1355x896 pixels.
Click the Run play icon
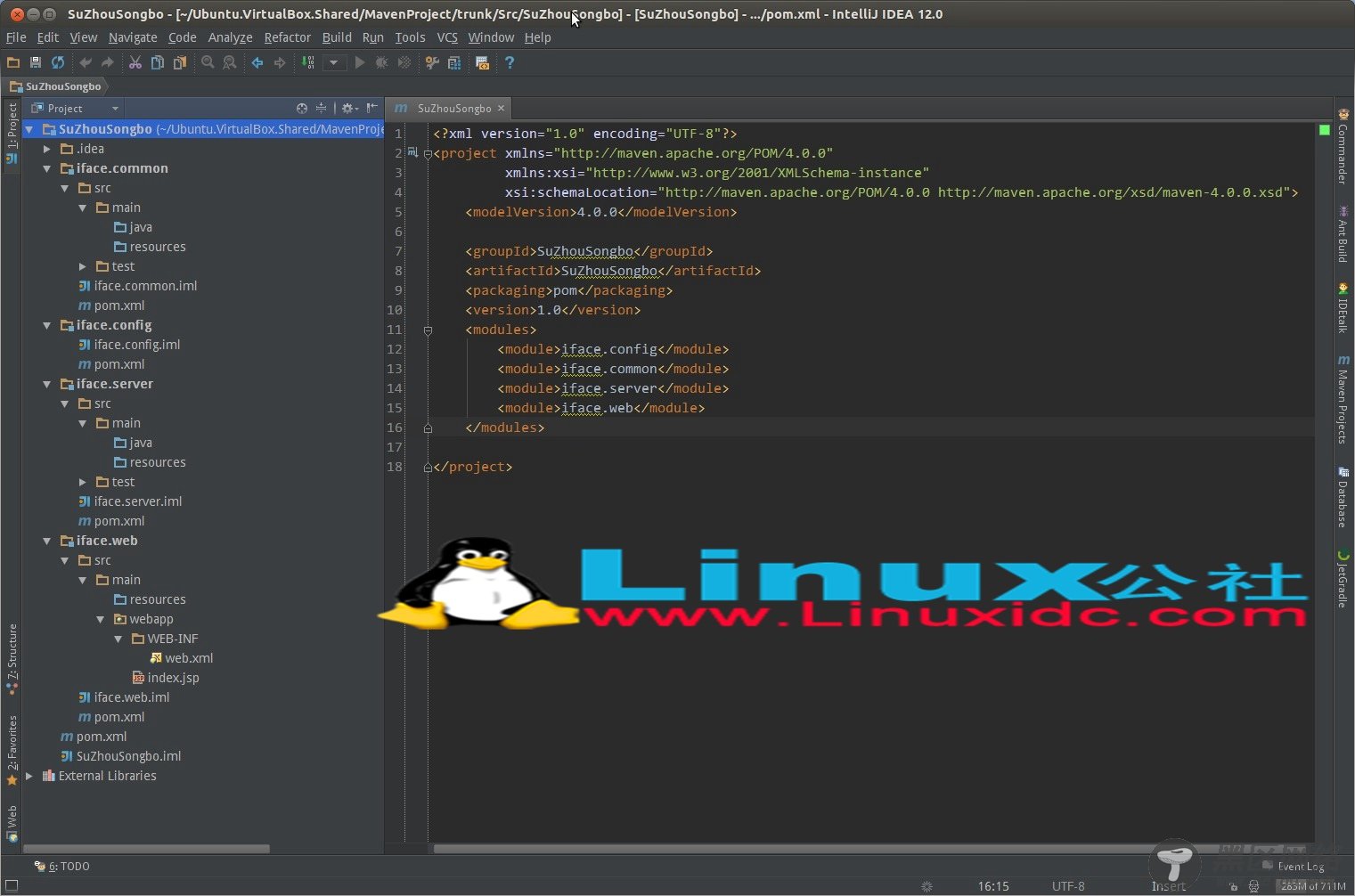(x=360, y=62)
